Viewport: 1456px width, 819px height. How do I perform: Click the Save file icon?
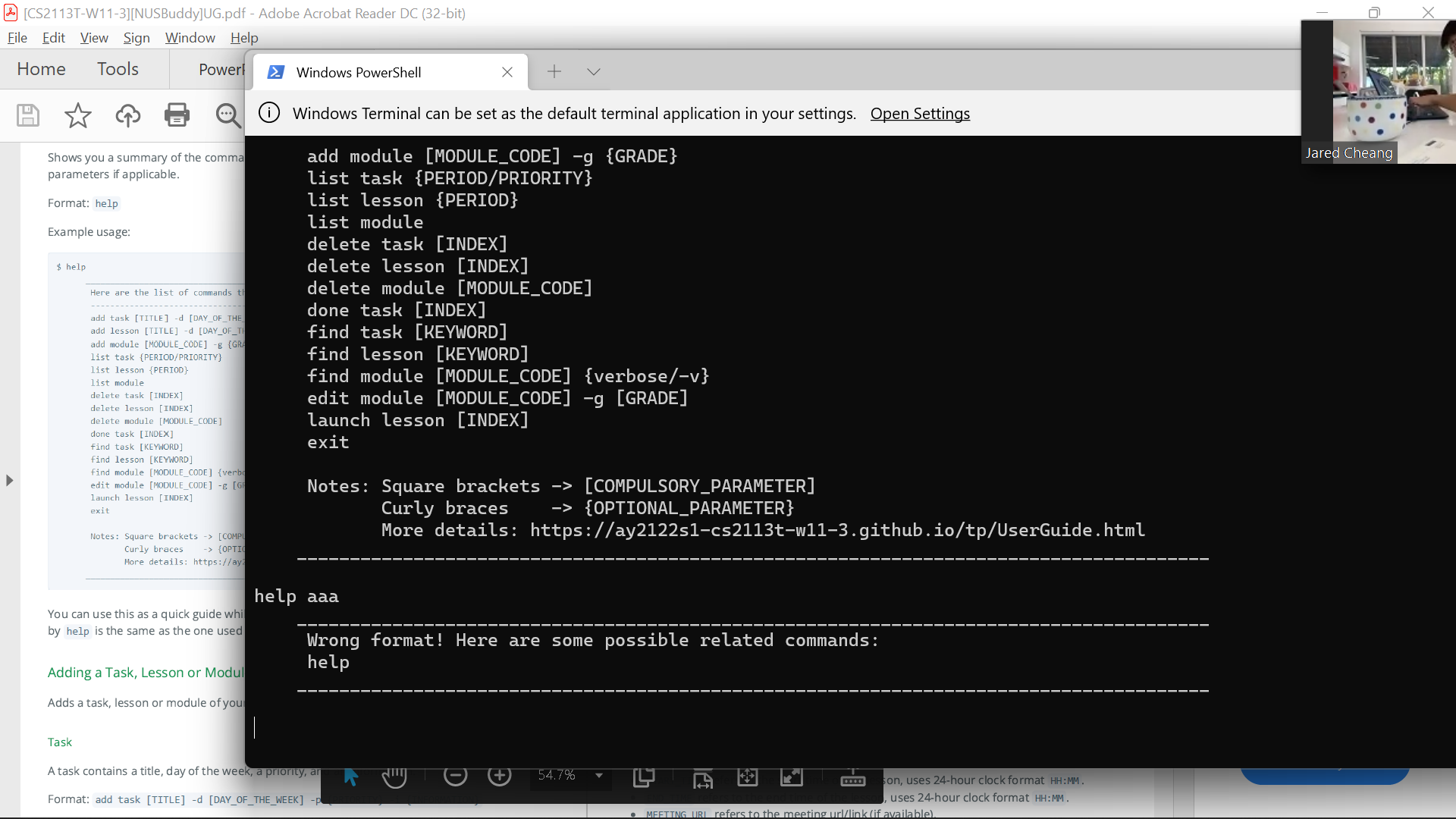tap(28, 115)
